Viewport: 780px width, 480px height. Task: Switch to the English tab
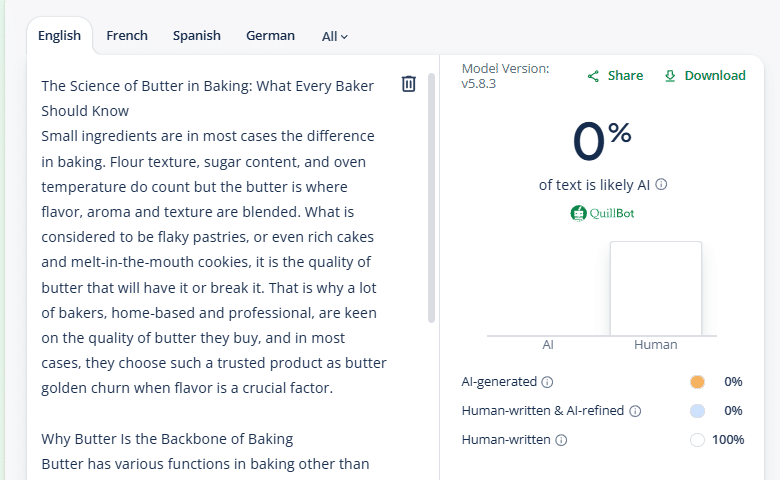(59, 36)
